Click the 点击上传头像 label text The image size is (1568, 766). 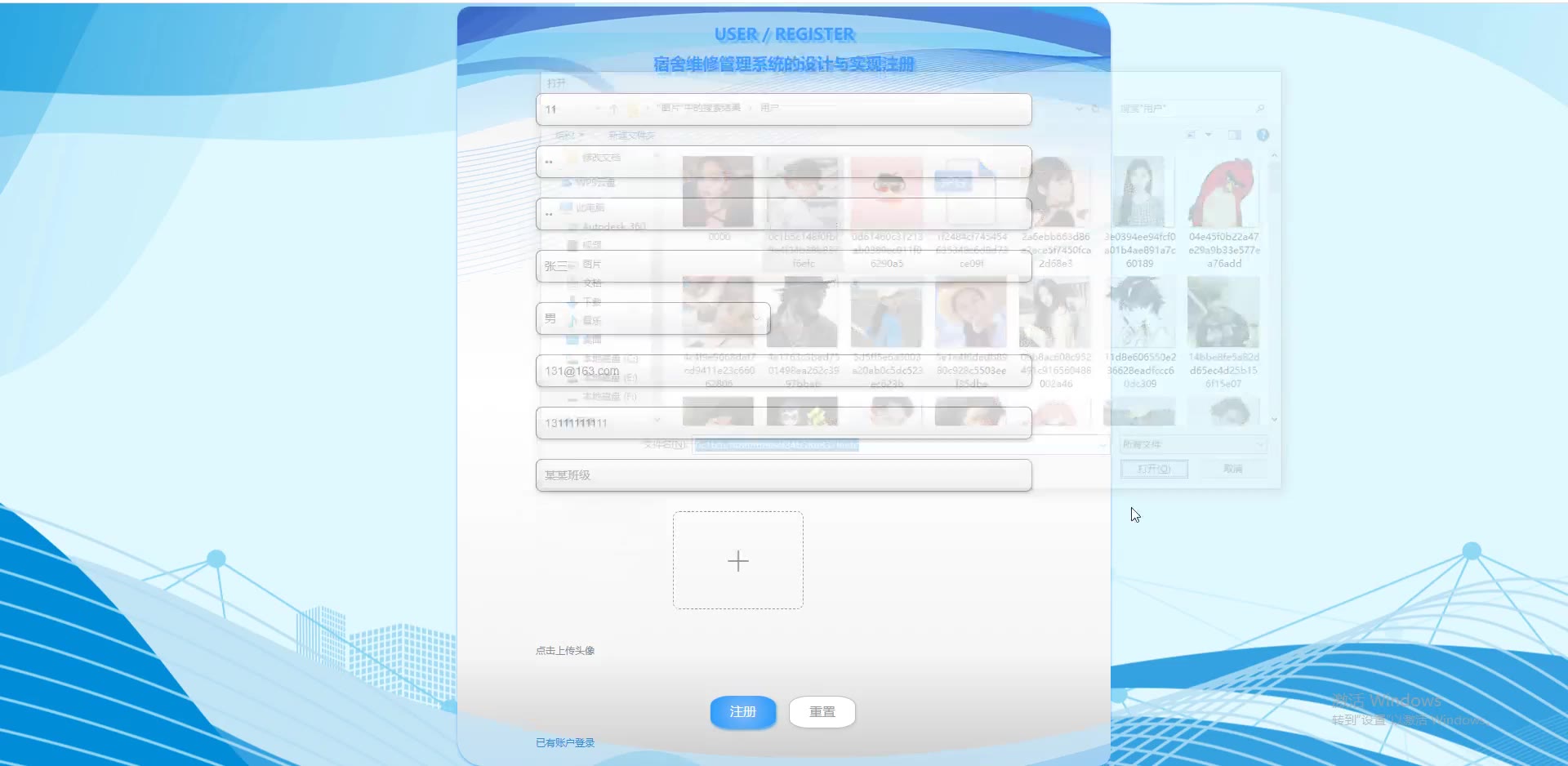click(565, 651)
